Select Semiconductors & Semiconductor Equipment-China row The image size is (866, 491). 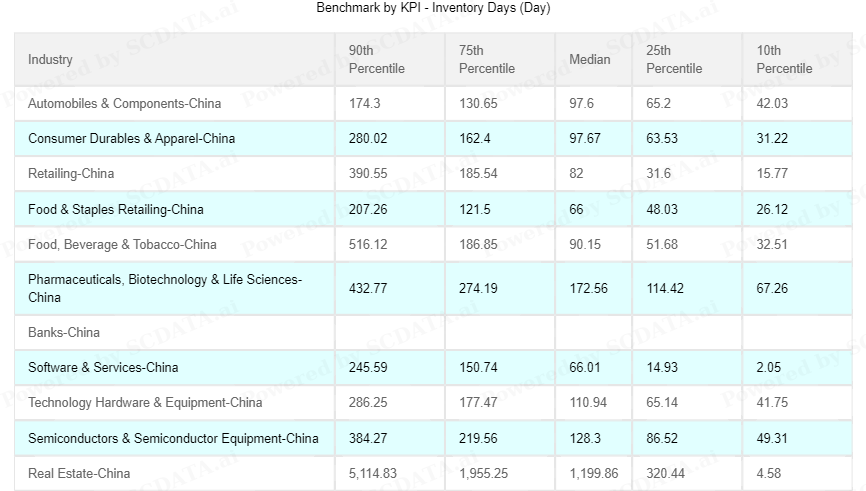click(x=173, y=438)
